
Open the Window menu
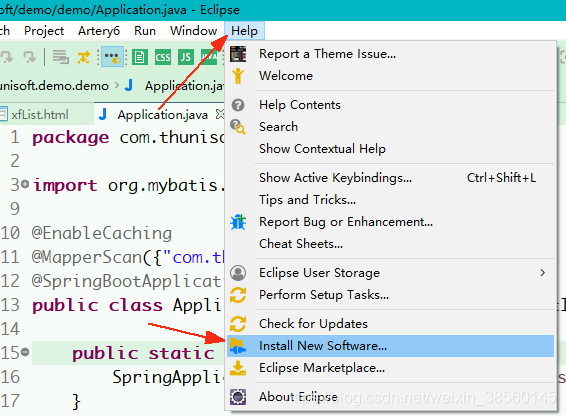pyautogui.click(x=193, y=31)
